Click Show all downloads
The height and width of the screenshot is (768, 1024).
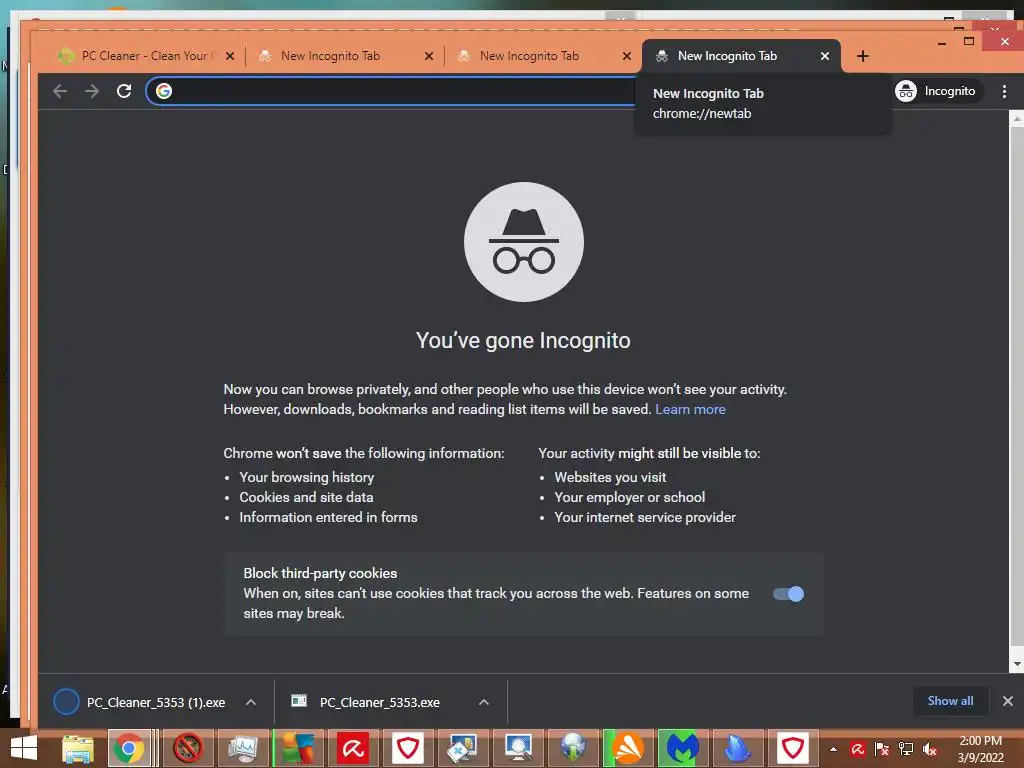click(950, 701)
